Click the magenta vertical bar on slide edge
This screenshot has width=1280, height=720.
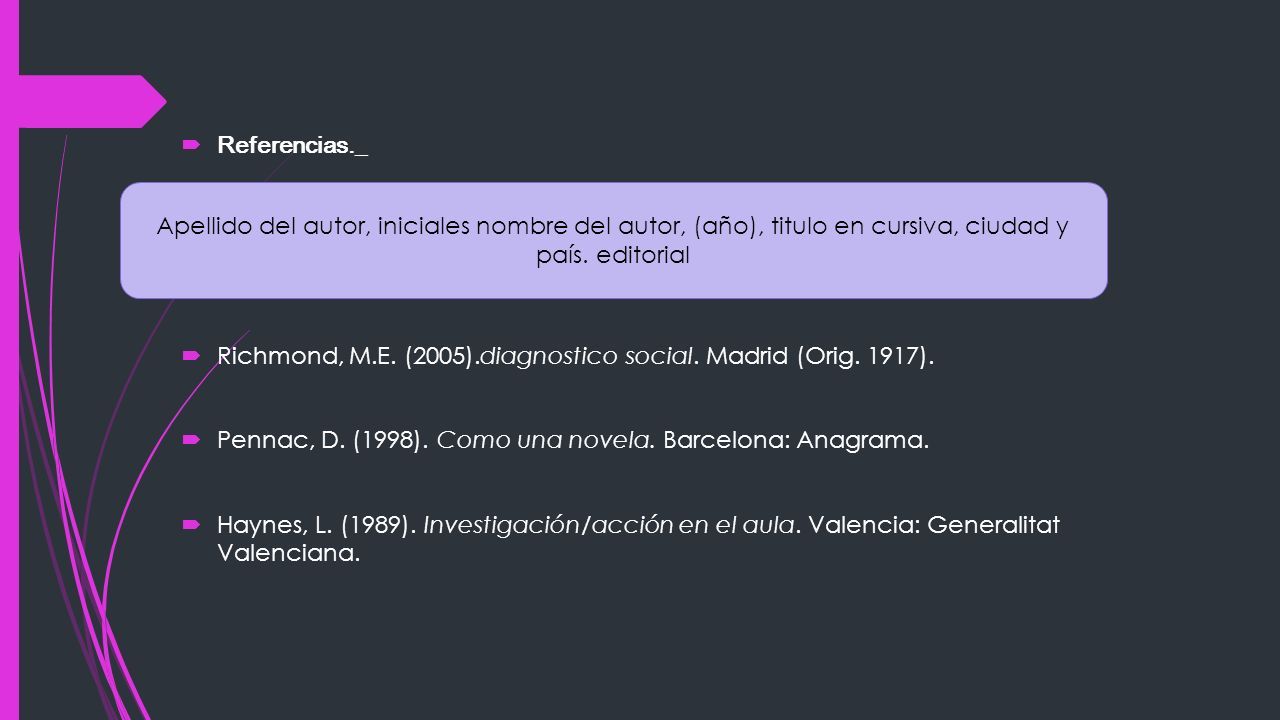9,360
